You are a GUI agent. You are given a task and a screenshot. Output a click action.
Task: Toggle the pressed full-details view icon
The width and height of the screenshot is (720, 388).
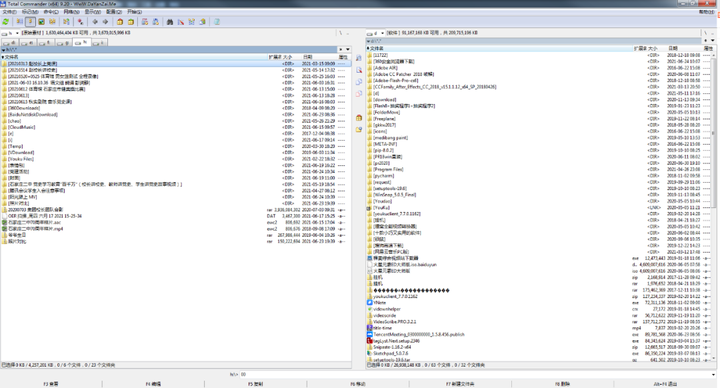pos(30,22)
